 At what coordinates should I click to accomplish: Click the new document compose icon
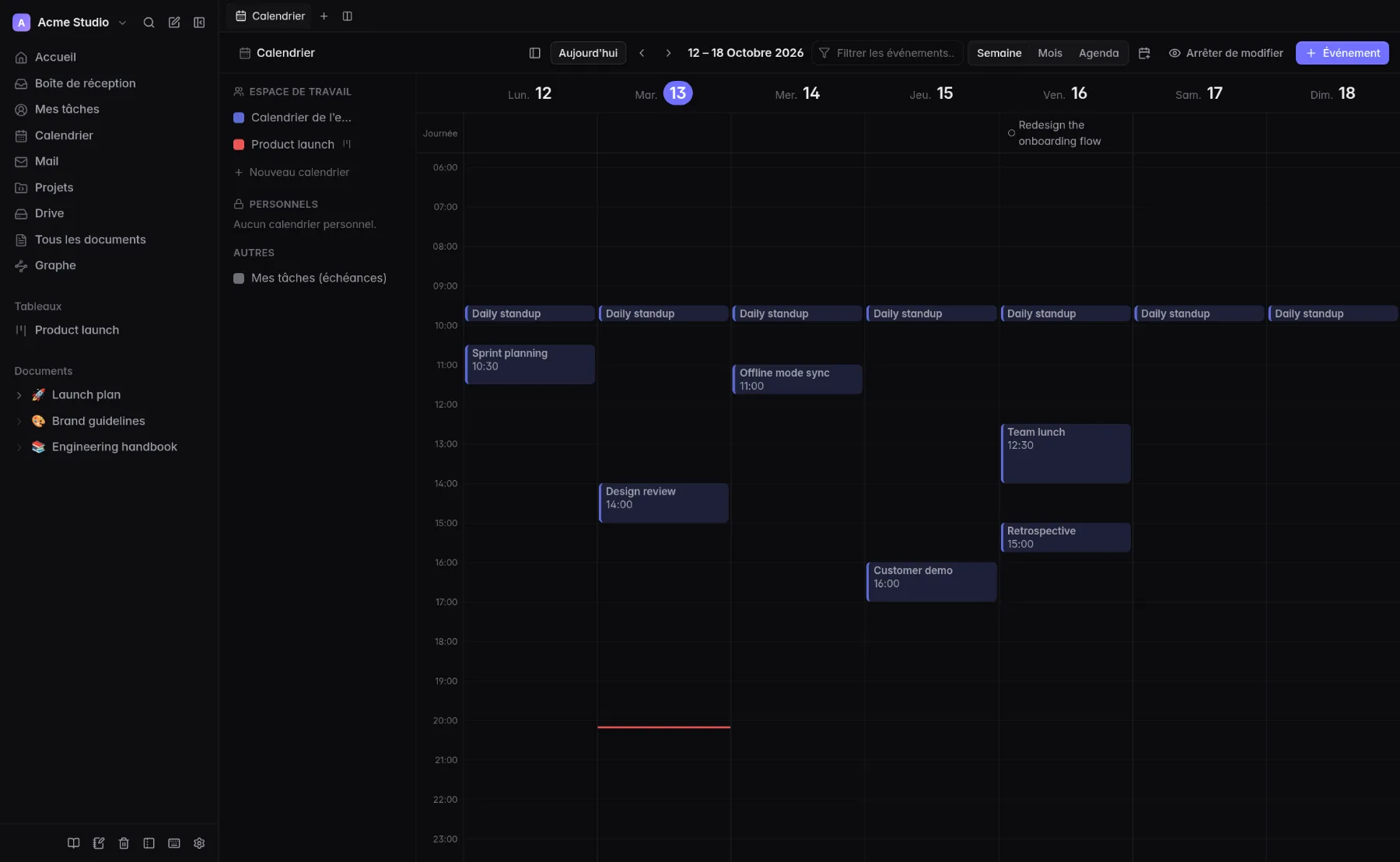click(x=174, y=23)
